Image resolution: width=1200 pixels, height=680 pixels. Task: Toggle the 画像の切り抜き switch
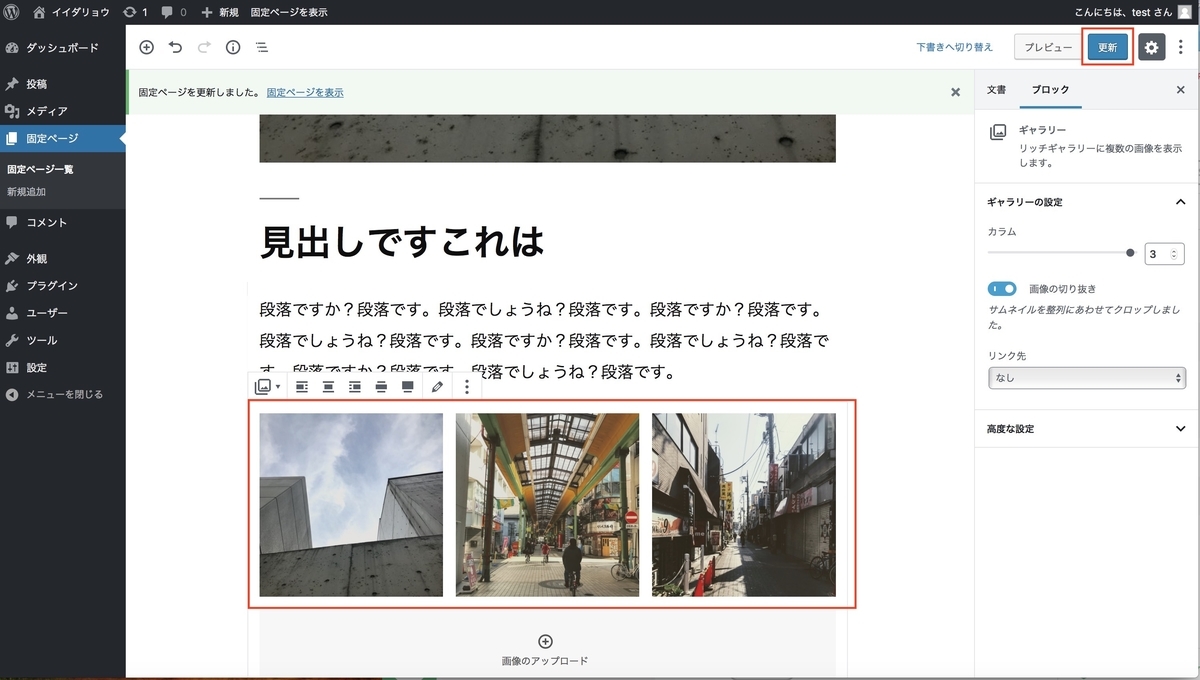1002,289
